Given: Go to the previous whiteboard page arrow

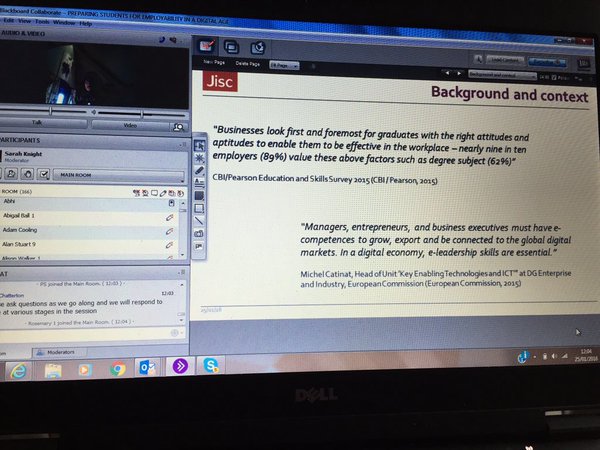Looking at the screenshot, I should click(x=447, y=73).
